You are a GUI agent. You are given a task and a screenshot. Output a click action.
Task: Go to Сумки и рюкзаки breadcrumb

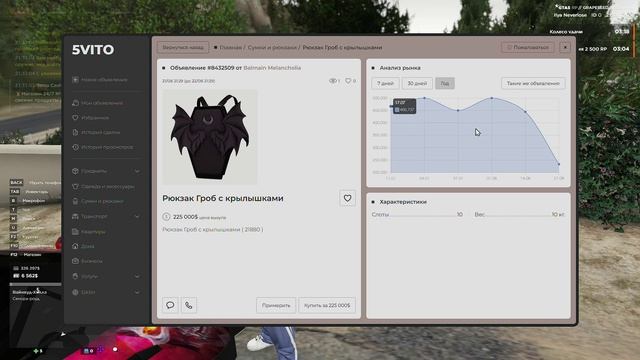(x=272, y=47)
